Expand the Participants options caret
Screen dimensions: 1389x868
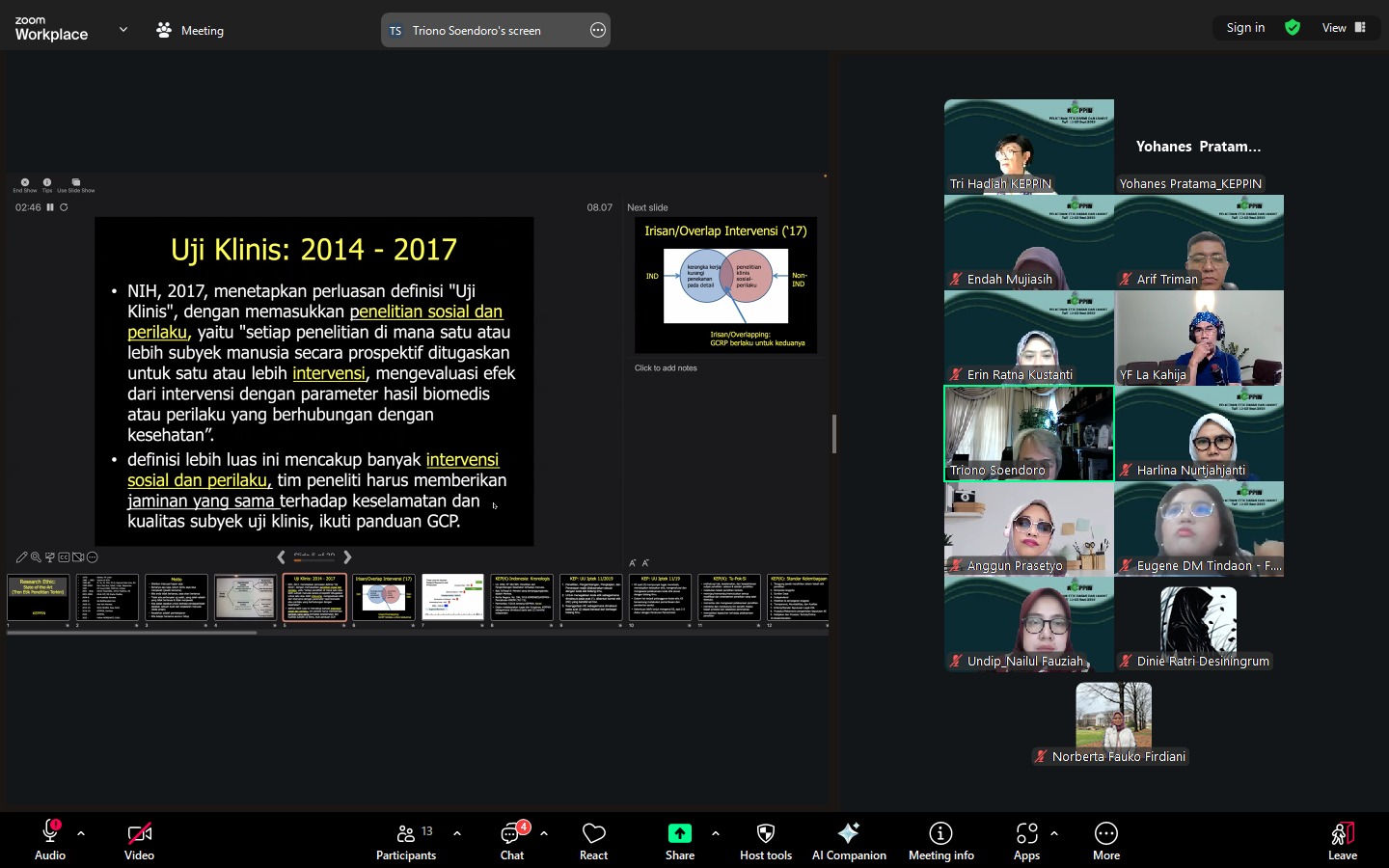[x=457, y=833]
